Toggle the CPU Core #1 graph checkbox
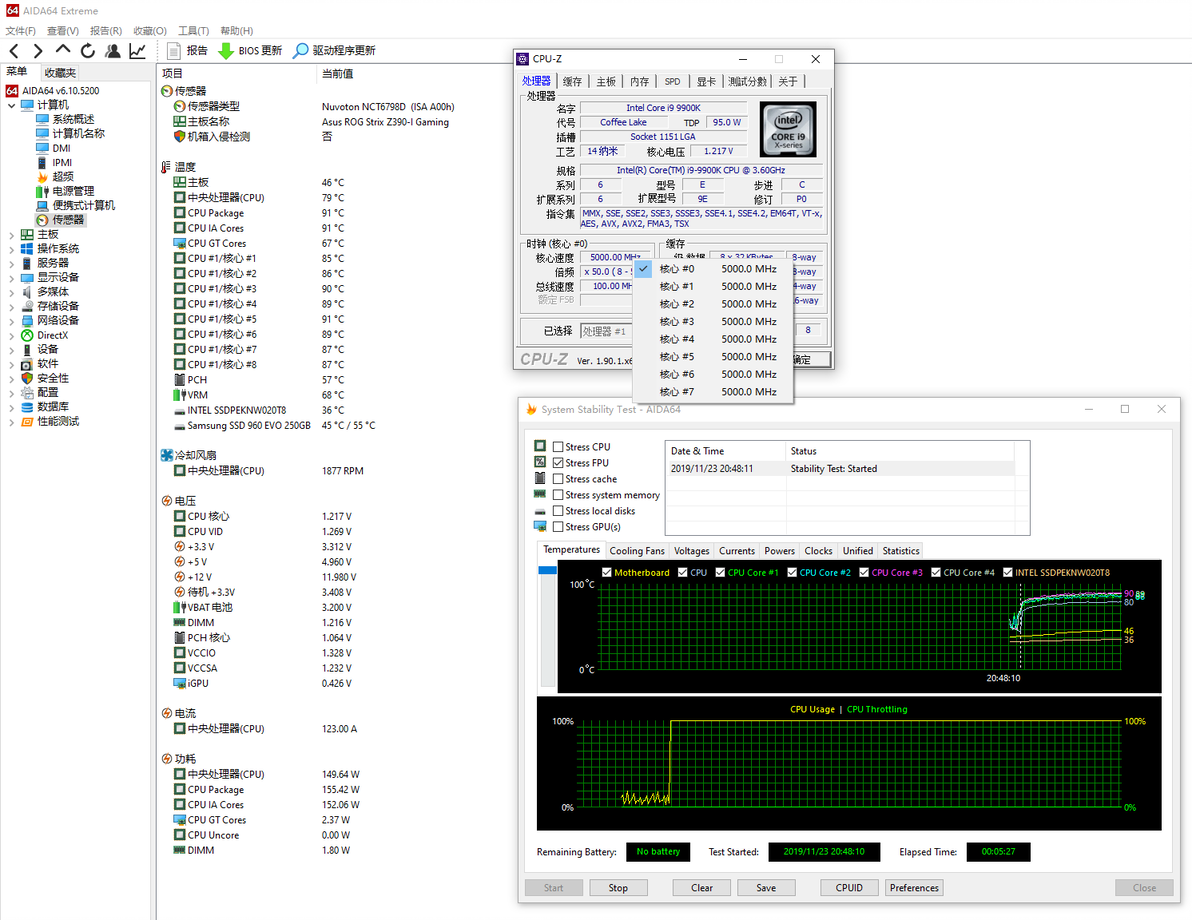This screenshot has height=920, width=1192. (720, 573)
